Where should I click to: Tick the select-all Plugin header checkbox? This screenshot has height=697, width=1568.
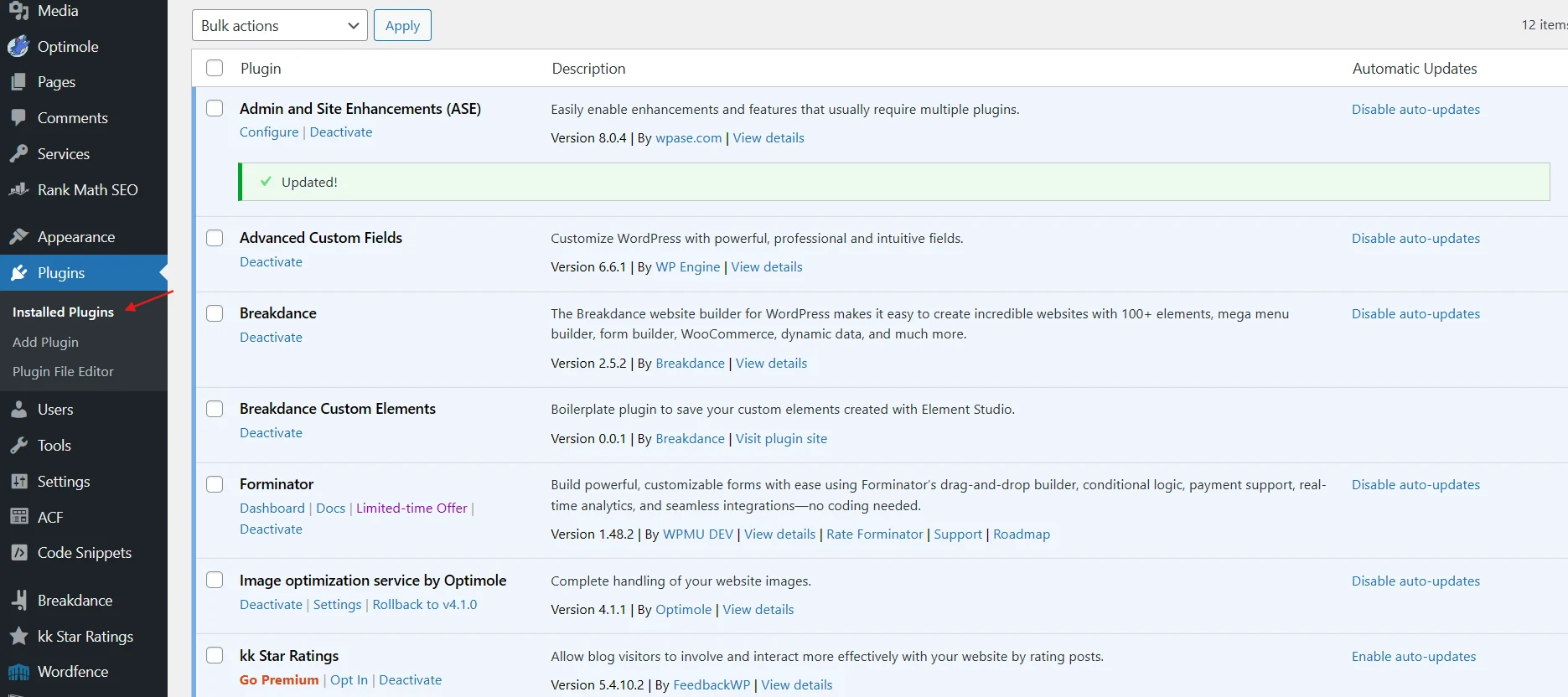click(x=215, y=68)
